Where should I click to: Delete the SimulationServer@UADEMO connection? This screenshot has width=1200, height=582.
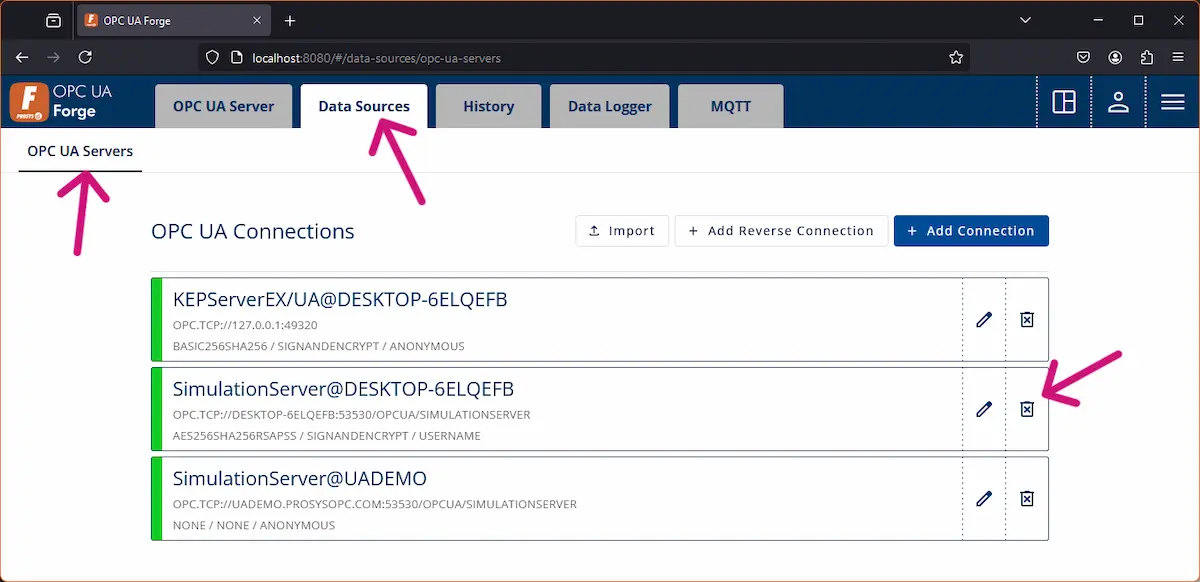point(1027,498)
